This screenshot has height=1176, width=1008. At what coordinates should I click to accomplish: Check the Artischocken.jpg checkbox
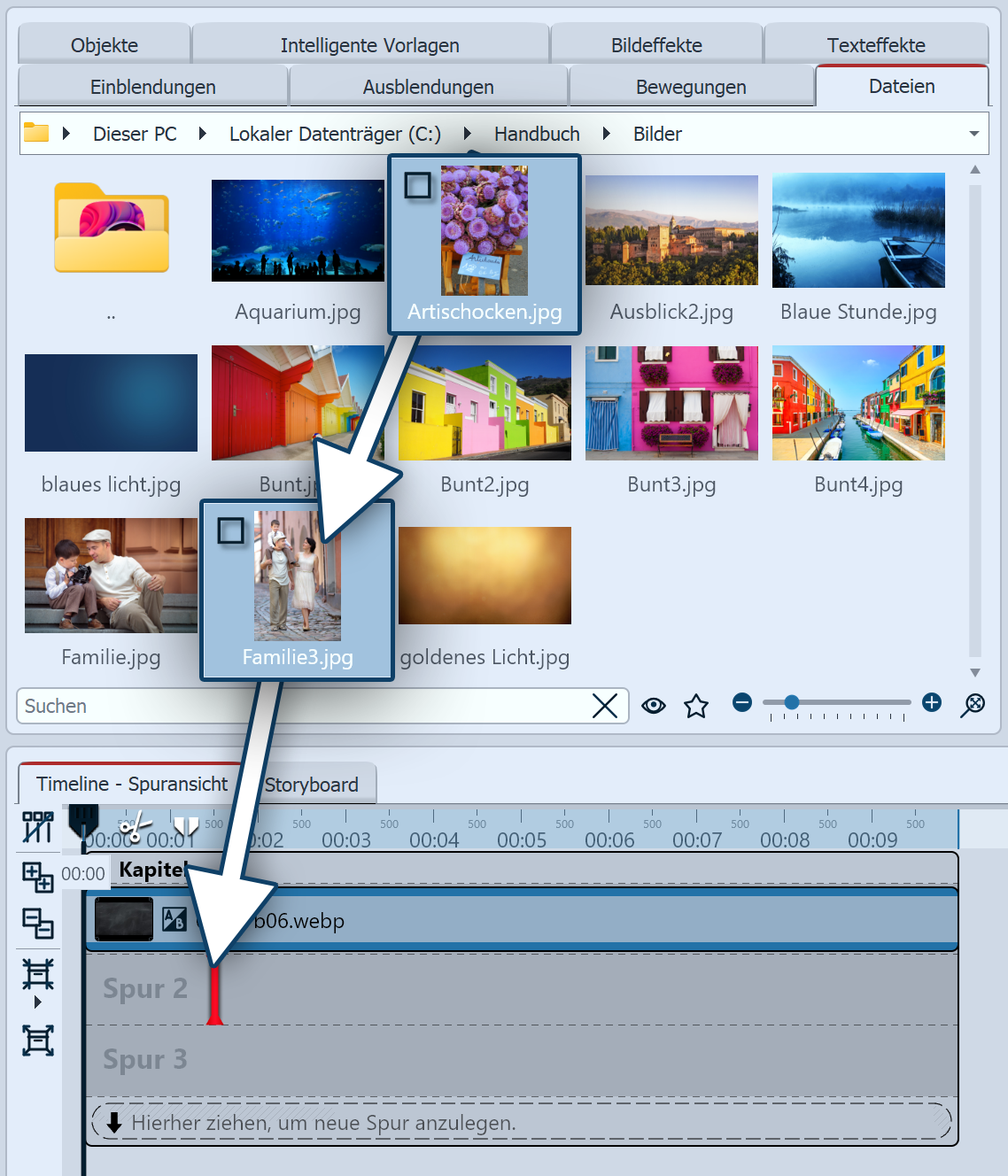(x=417, y=185)
